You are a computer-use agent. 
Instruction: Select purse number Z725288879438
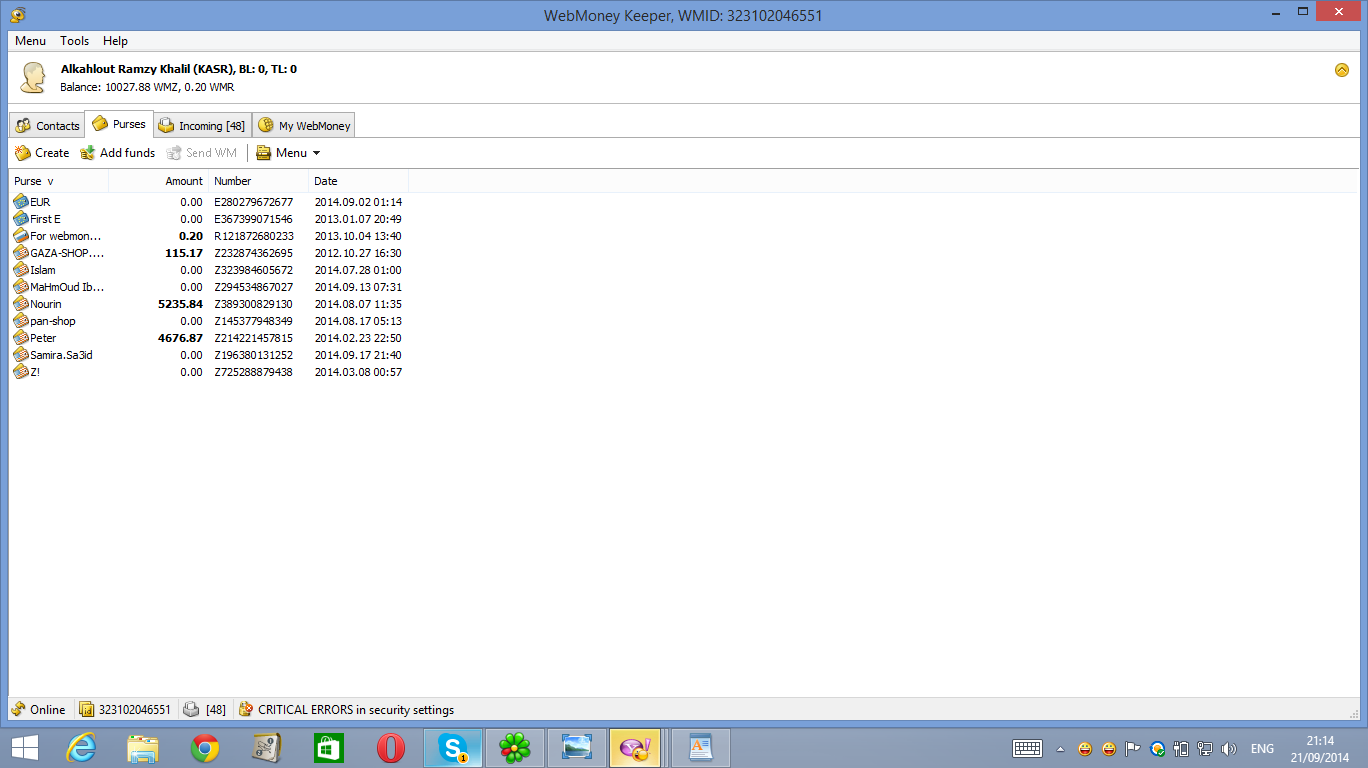pos(254,372)
